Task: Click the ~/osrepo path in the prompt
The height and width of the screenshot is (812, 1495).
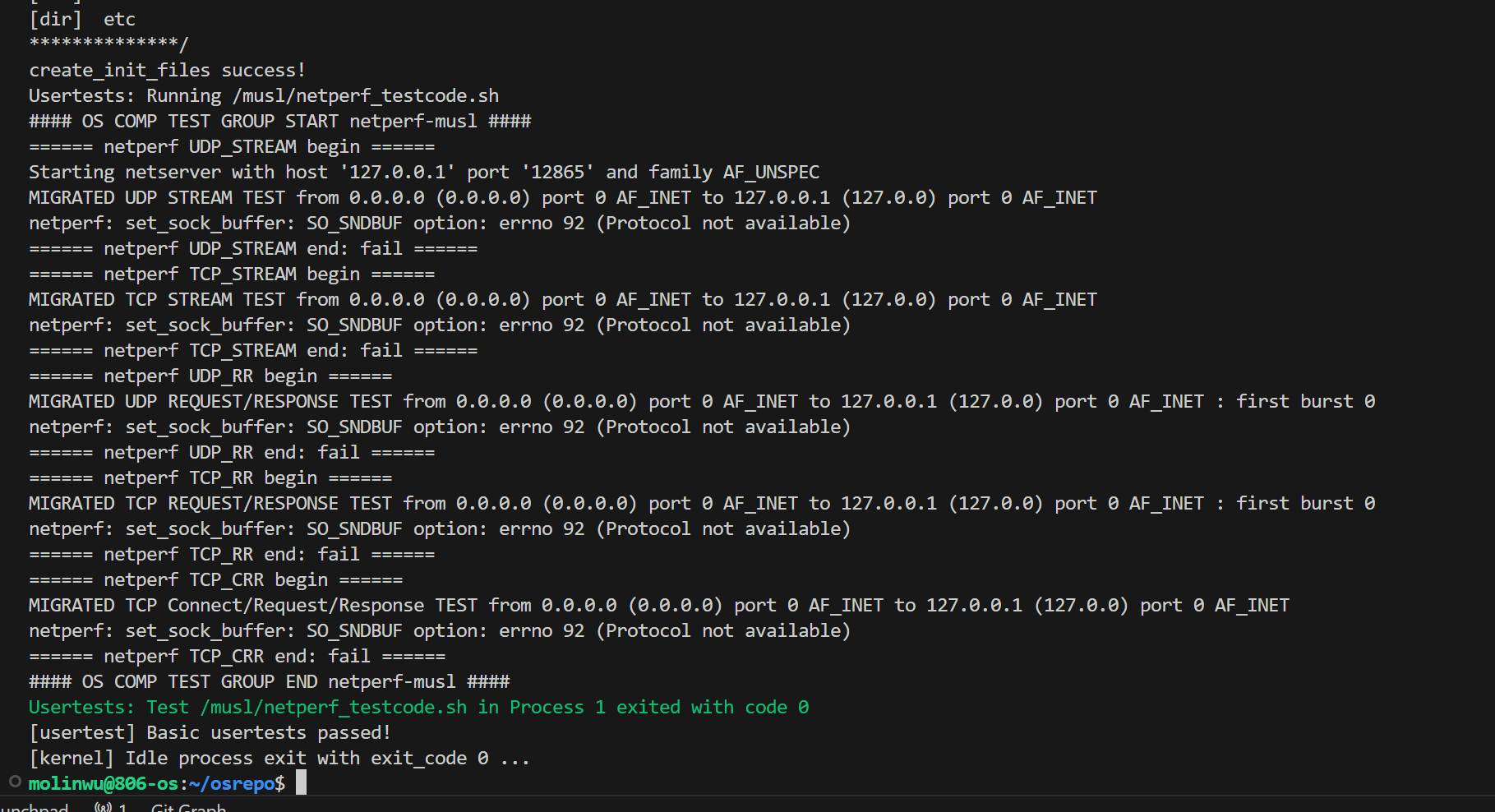Action: pyautogui.click(x=231, y=784)
